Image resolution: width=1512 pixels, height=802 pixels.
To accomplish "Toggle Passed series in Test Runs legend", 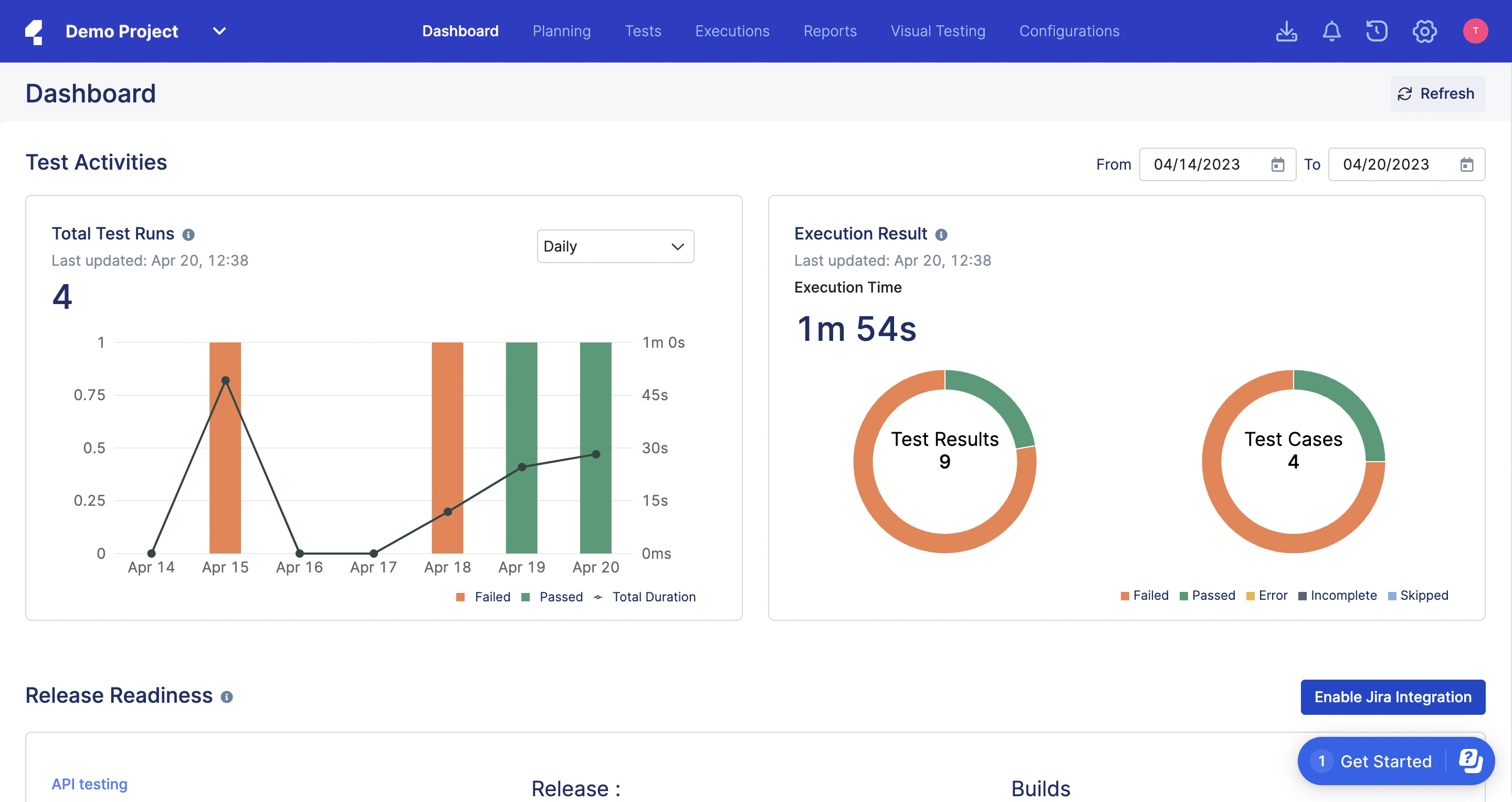I will [552, 597].
